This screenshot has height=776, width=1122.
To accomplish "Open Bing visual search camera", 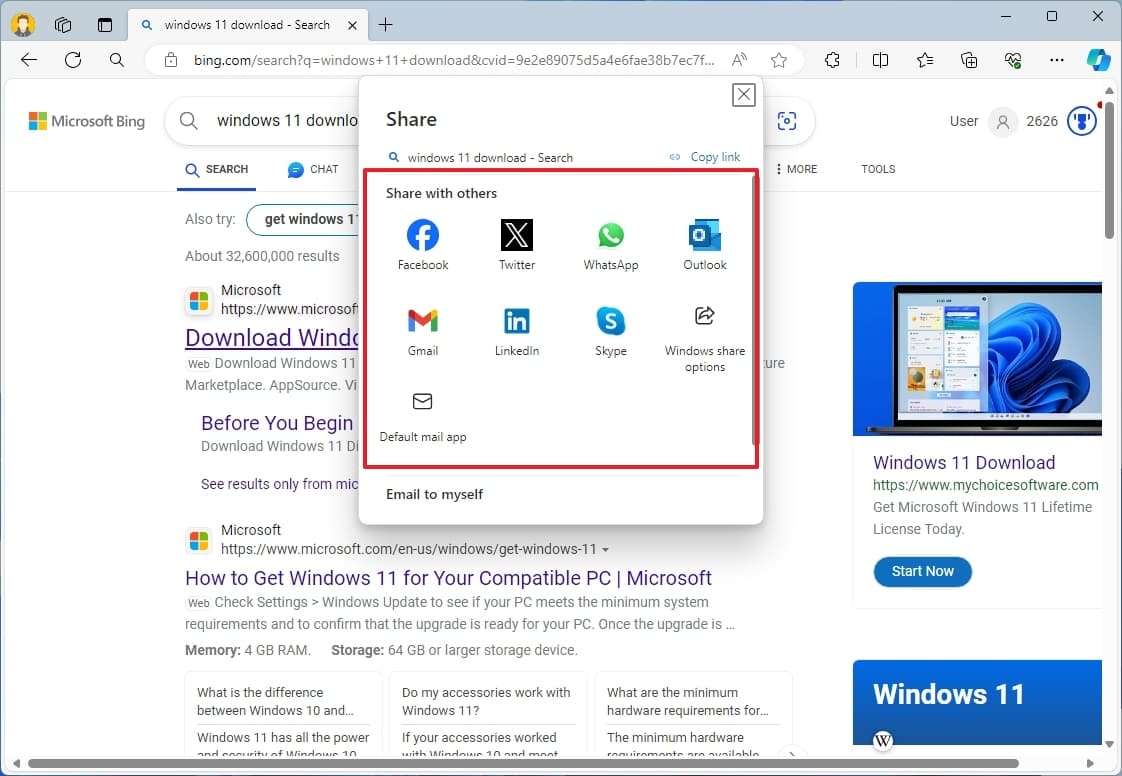I will pyautogui.click(x=787, y=120).
